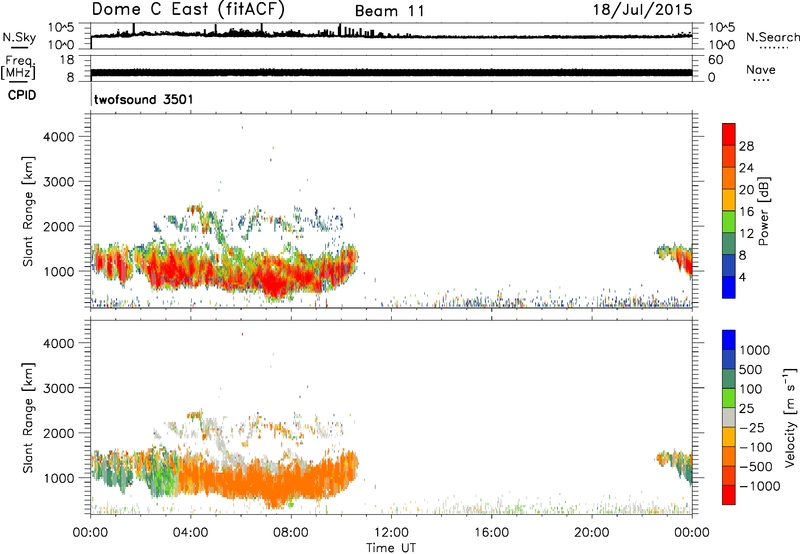This screenshot has height=554, width=800.
Task: Click the '28' tick on Power colorbar
Action: coord(746,146)
